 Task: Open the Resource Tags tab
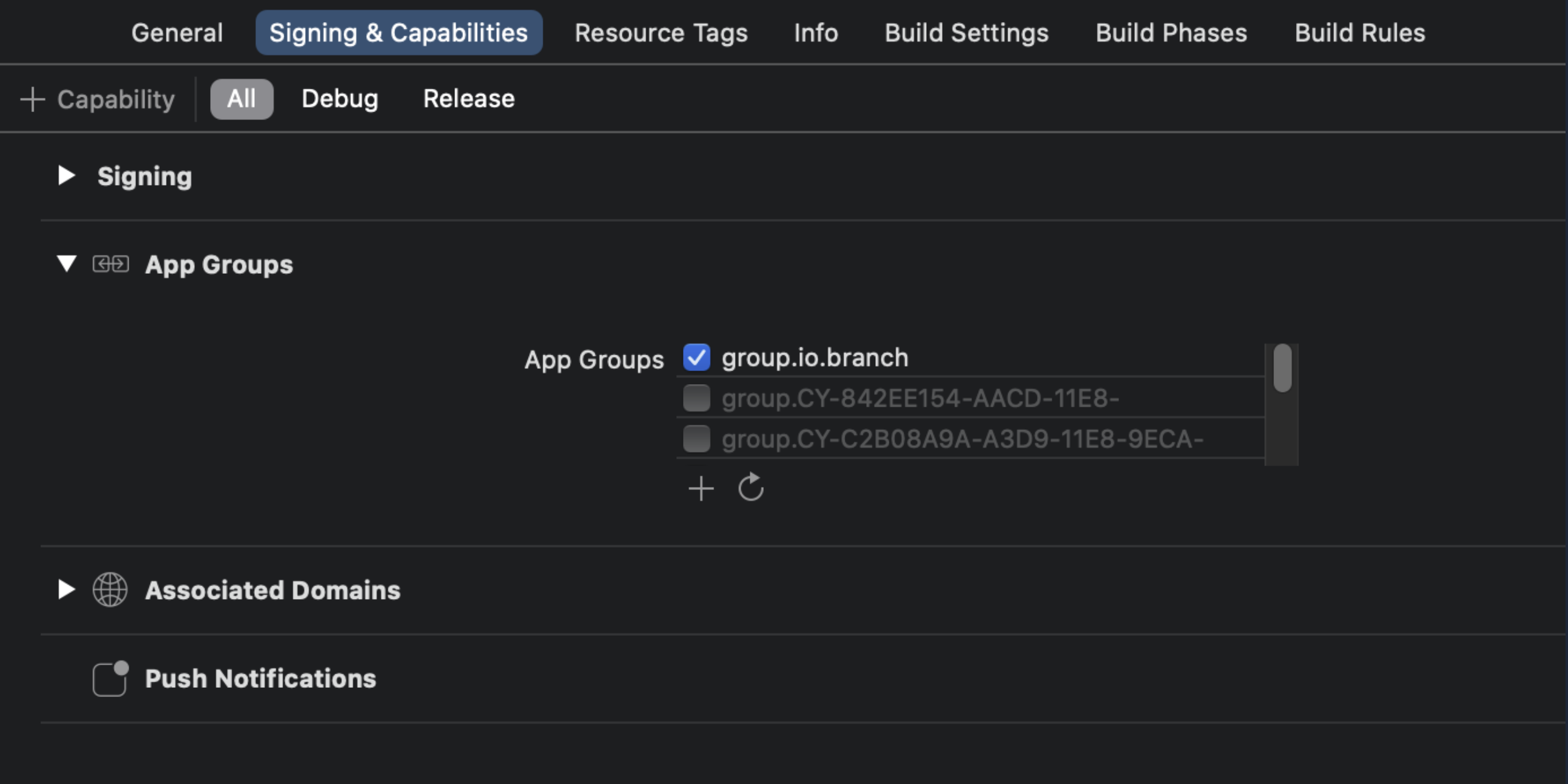pos(661,32)
